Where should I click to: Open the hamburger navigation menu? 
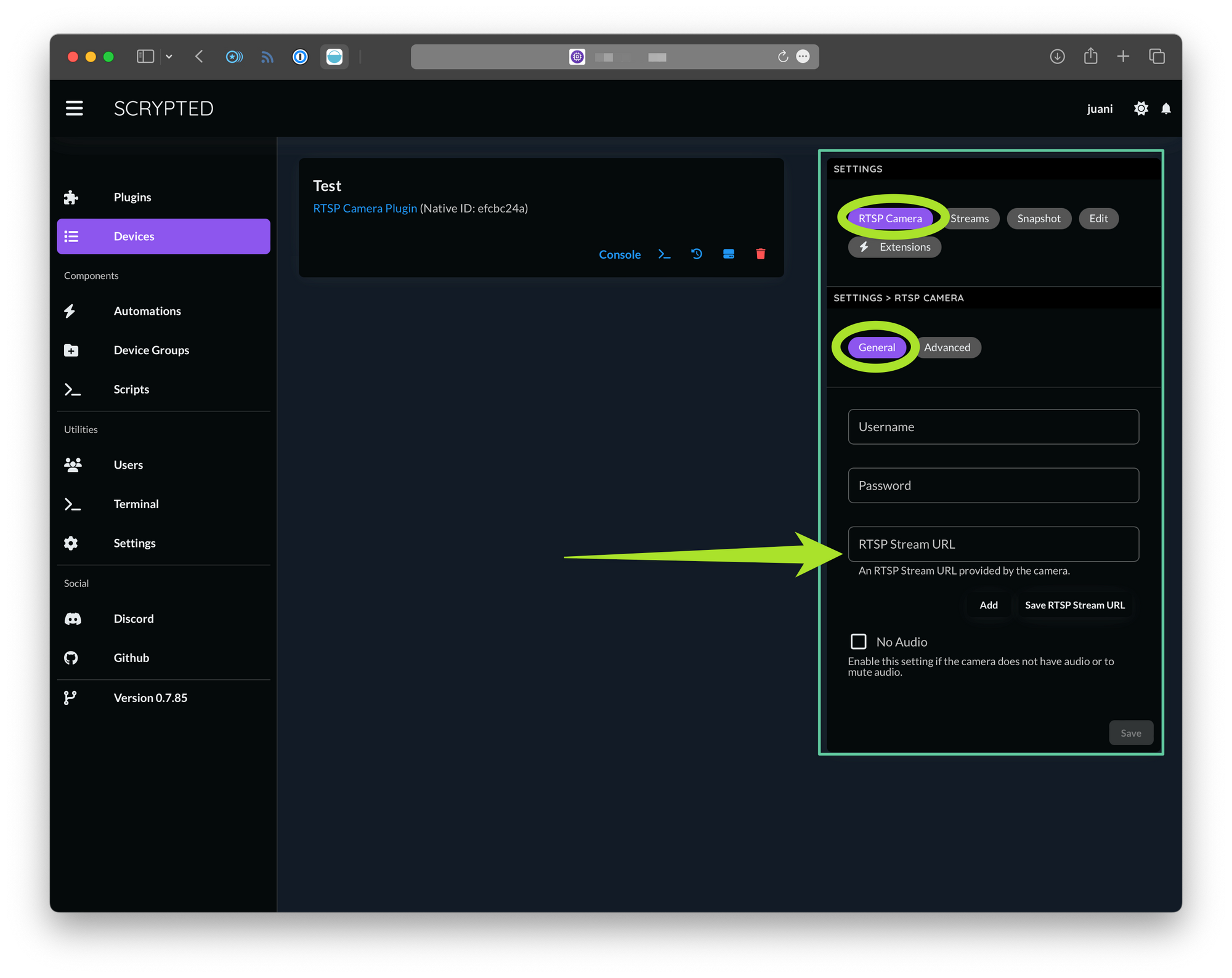tap(74, 108)
